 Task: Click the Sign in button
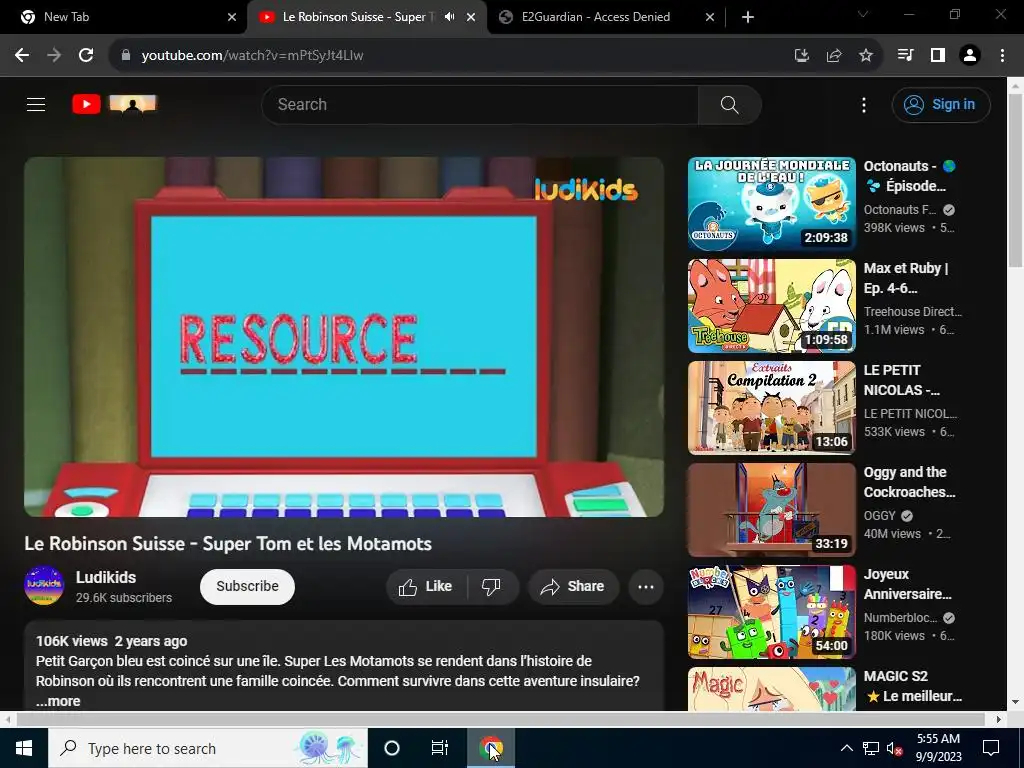point(941,104)
